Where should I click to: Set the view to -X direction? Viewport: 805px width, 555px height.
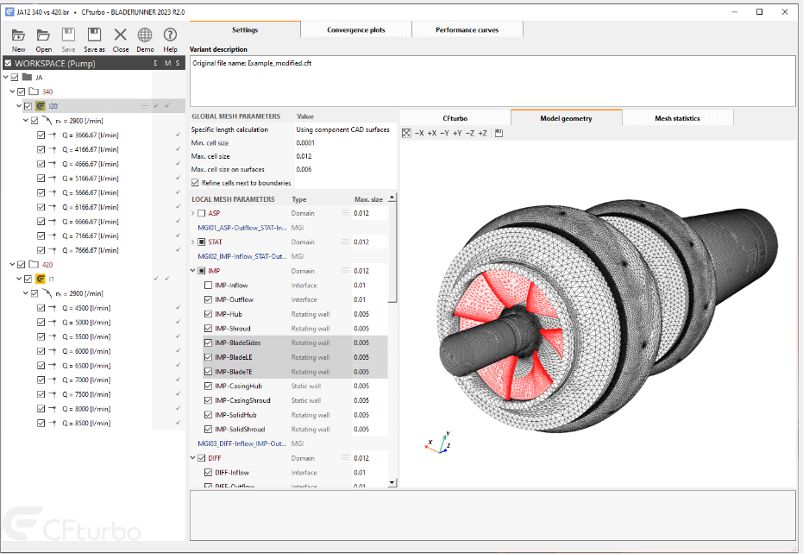click(x=419, y=133)
